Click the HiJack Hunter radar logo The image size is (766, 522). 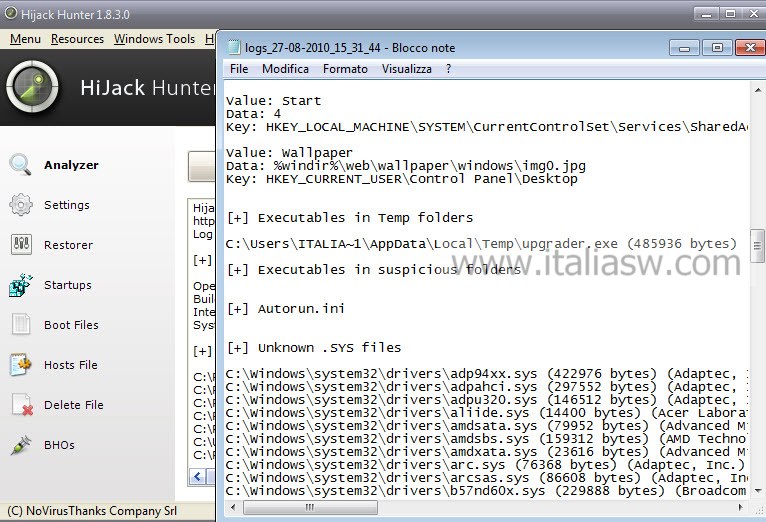(x=32, y=86)
